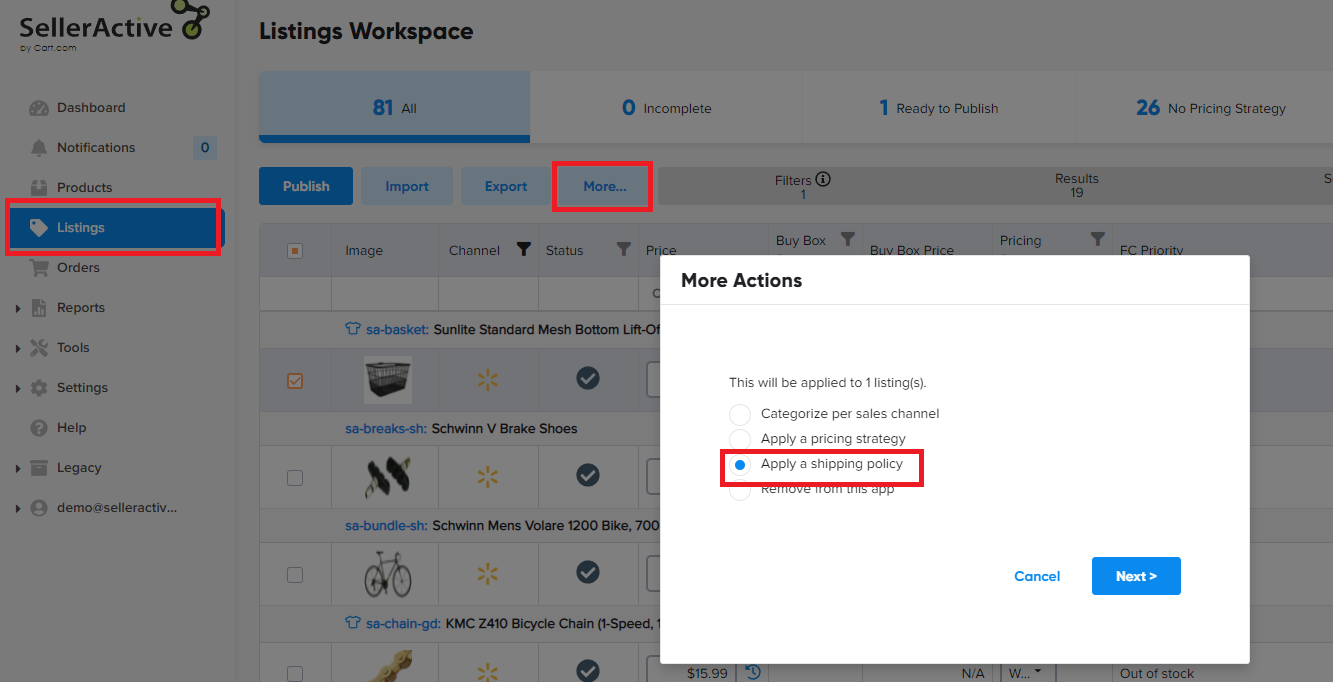The width and height of the screenshot is (1333, 682).
Task: Check the Schwinn V Brake Shoes checkbox
Action: 295,478
